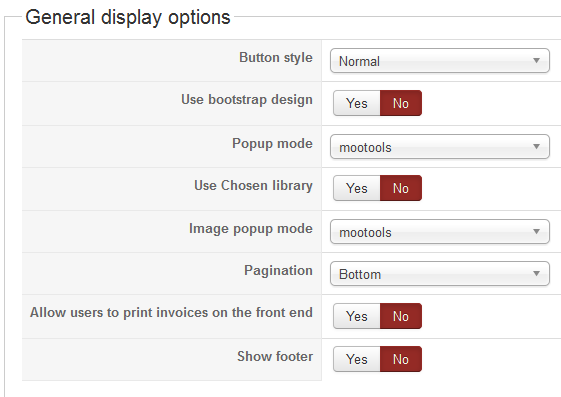The width and height of the screenshot is (561, 397).
Task: Click the Image popup mode arrow
Action: pos(536,232)
